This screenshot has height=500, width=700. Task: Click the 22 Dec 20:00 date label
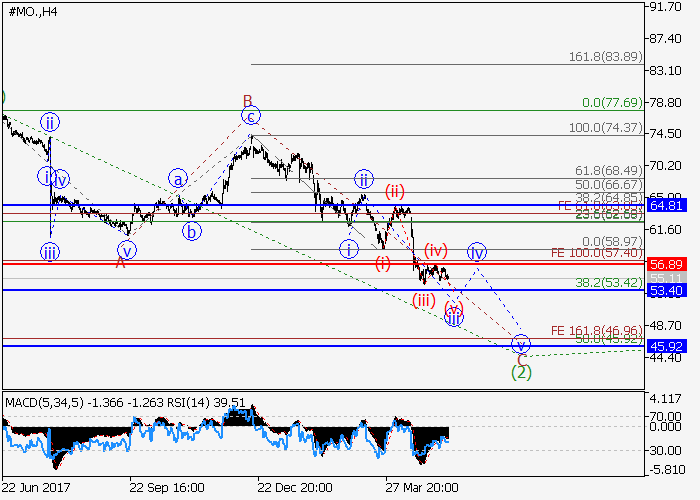coord(295,488)
